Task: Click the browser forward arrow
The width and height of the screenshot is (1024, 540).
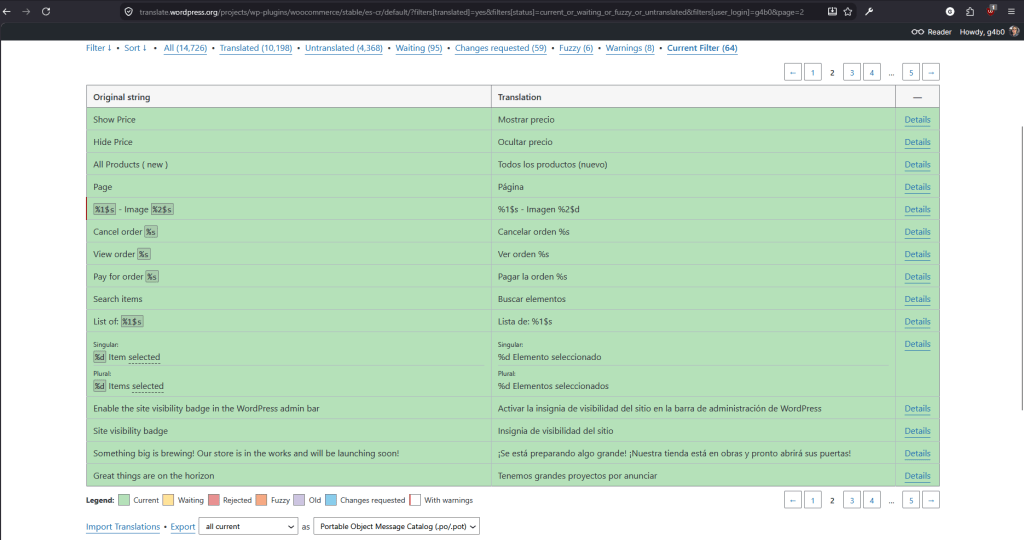Action: pos(26,12)
